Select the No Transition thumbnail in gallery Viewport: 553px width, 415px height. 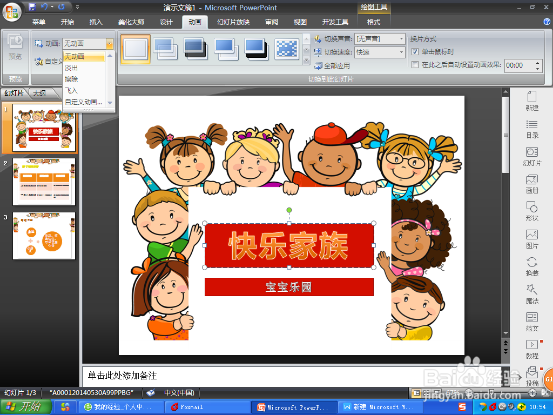click(x=135, y=49)
